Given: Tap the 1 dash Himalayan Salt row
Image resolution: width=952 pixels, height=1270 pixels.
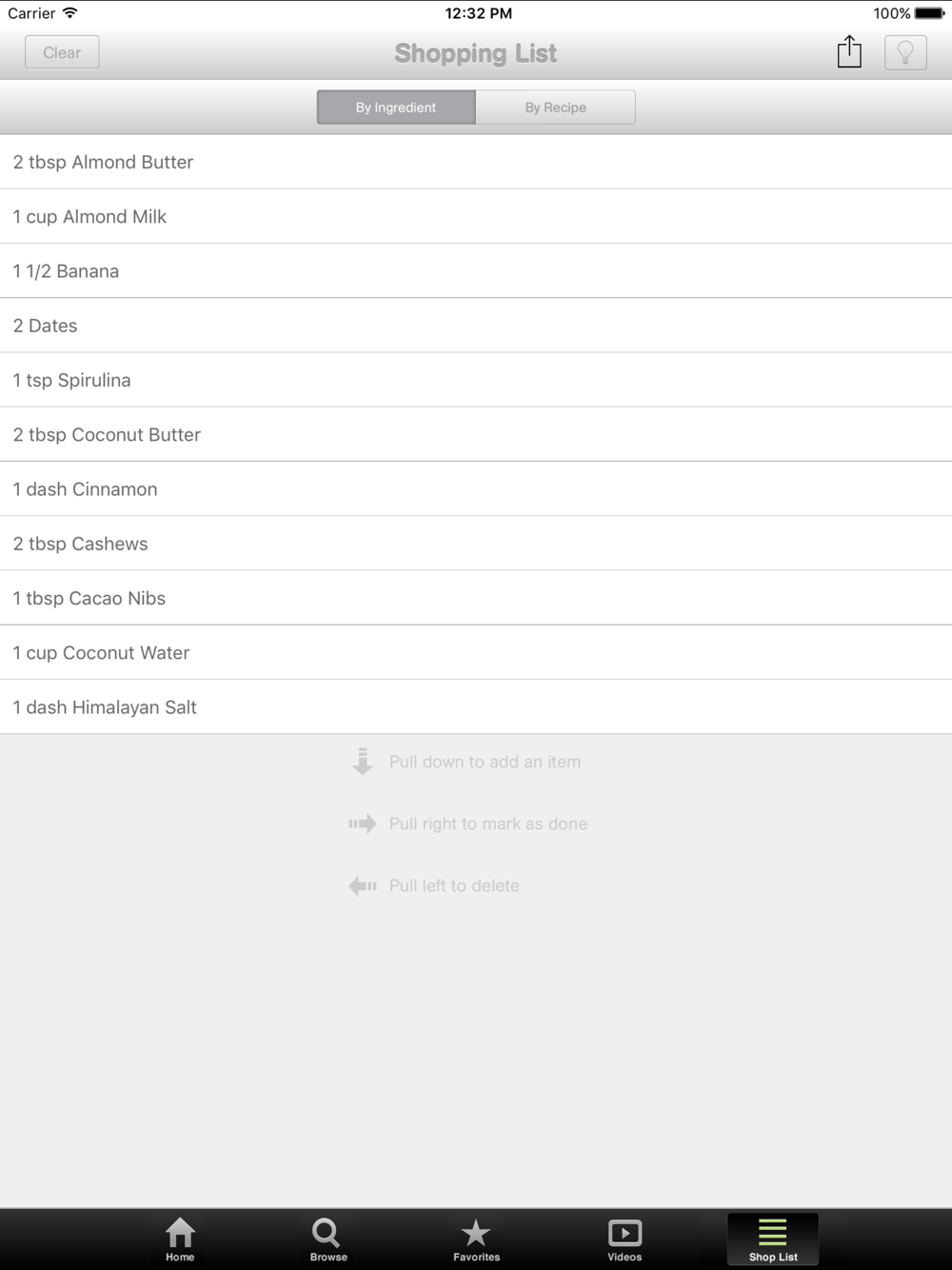Looking at the screenshot, I should point(476,707).
